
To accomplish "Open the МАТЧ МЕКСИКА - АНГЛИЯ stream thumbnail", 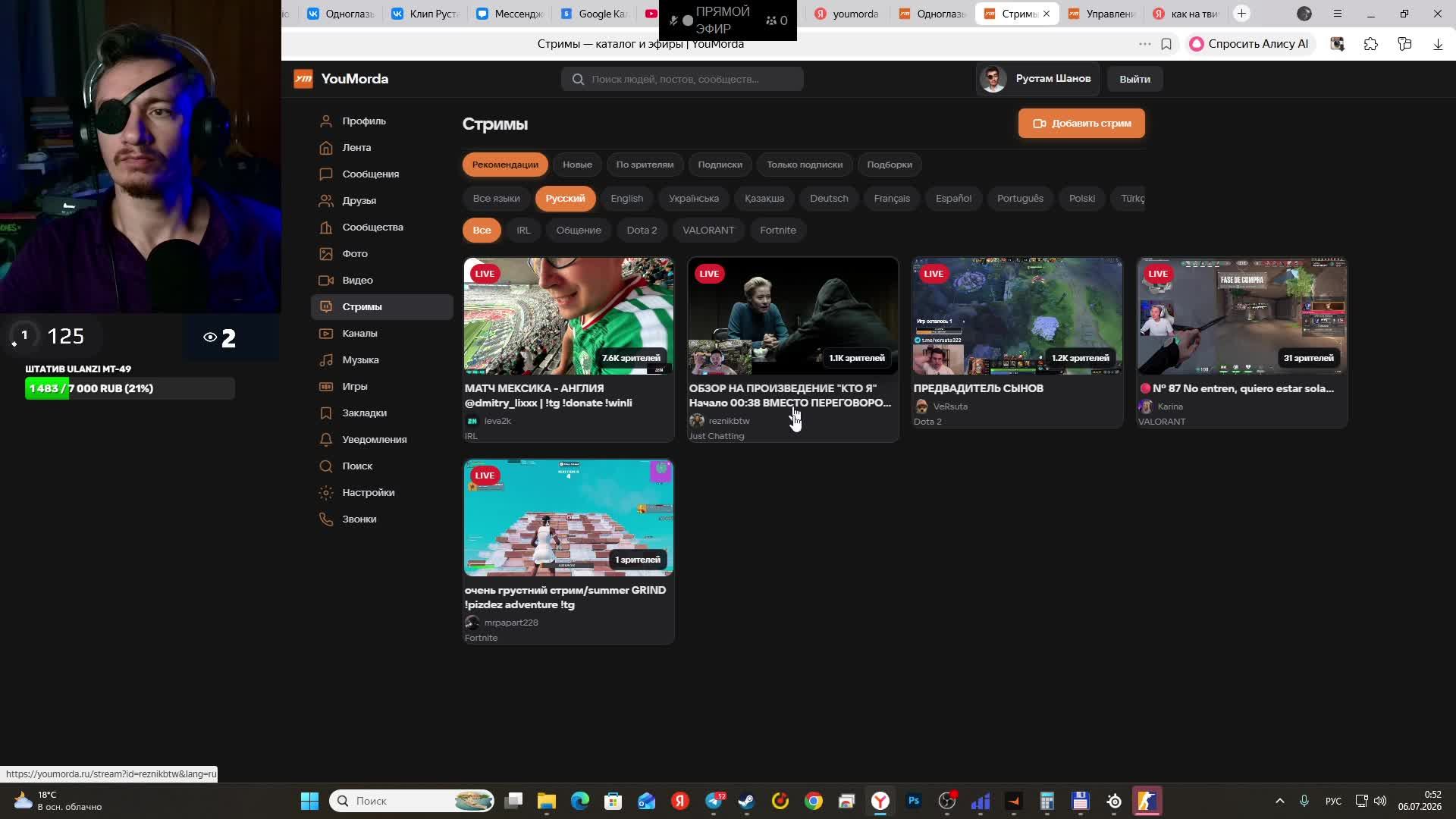I will click(x=568, y=315).
